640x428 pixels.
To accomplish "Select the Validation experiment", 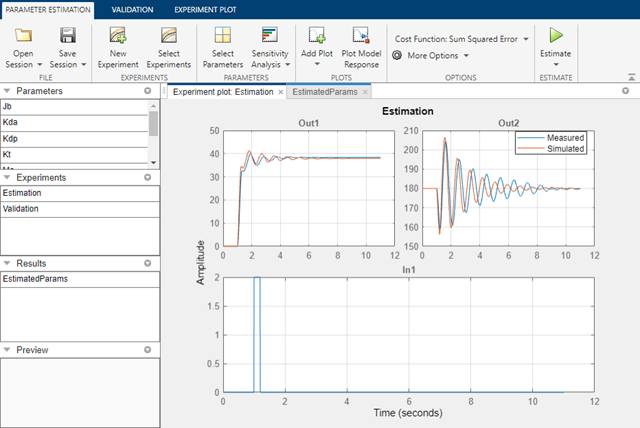I will pyautogui.click(x=80, y=209).
